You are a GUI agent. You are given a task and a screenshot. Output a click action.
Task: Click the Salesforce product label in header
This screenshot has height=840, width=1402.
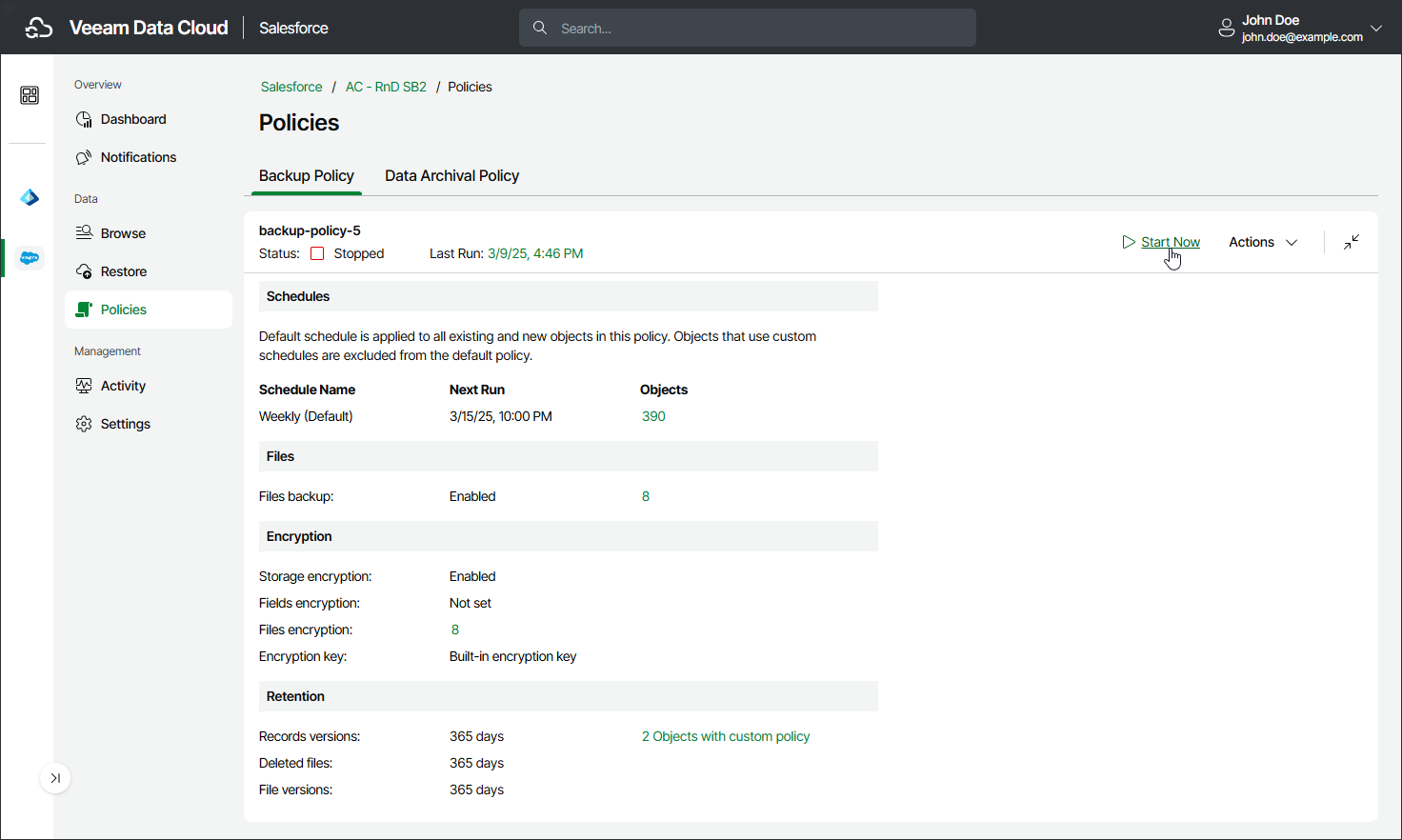coord(293,28)
